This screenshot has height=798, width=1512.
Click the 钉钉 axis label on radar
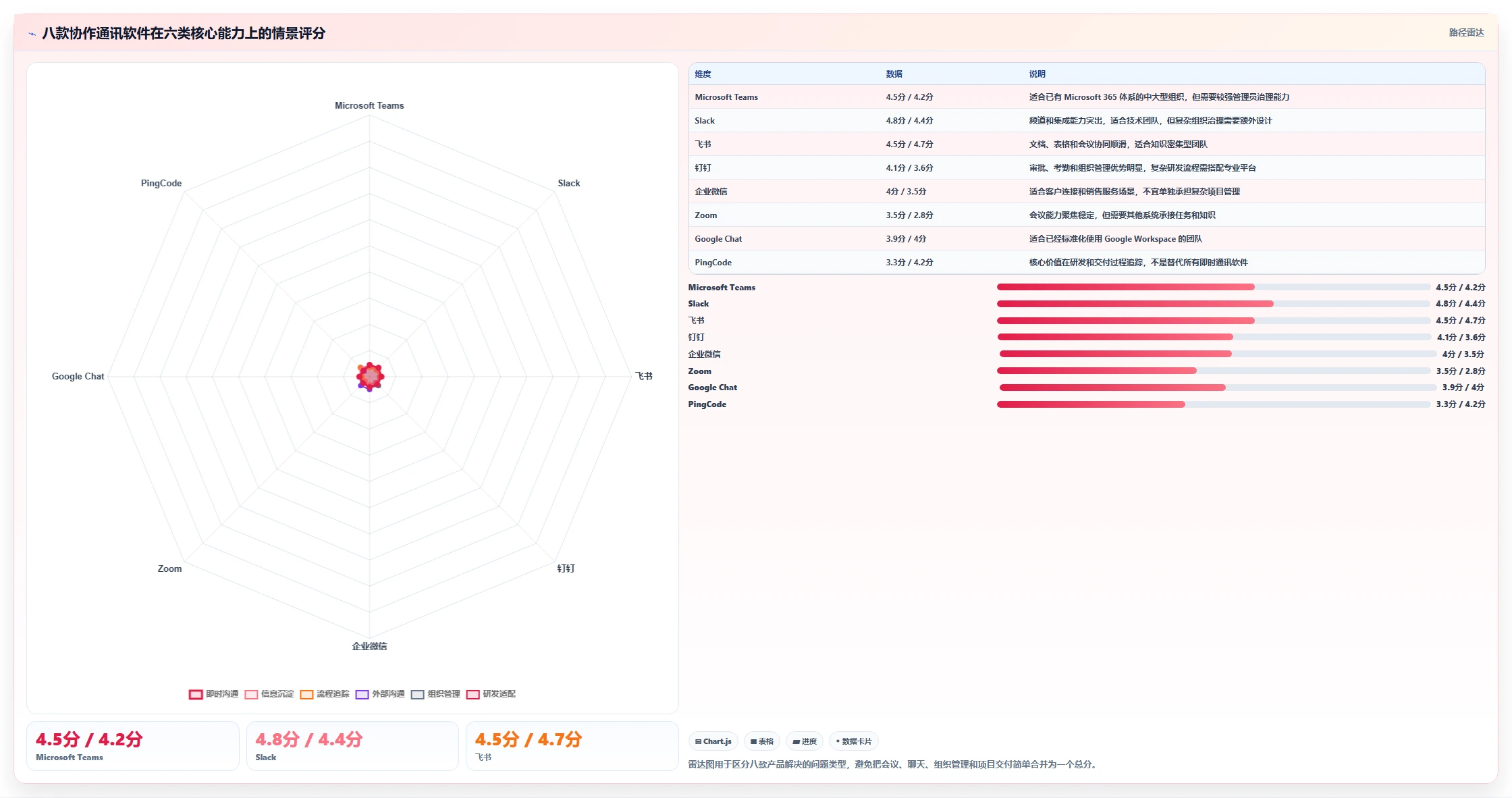coord(566,568)
